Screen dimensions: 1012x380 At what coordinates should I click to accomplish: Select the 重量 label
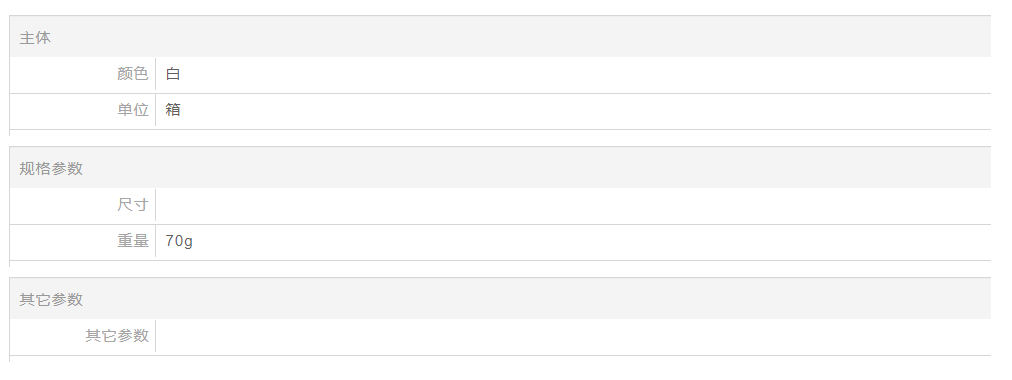pyautogui.click(x=133, y=241)
